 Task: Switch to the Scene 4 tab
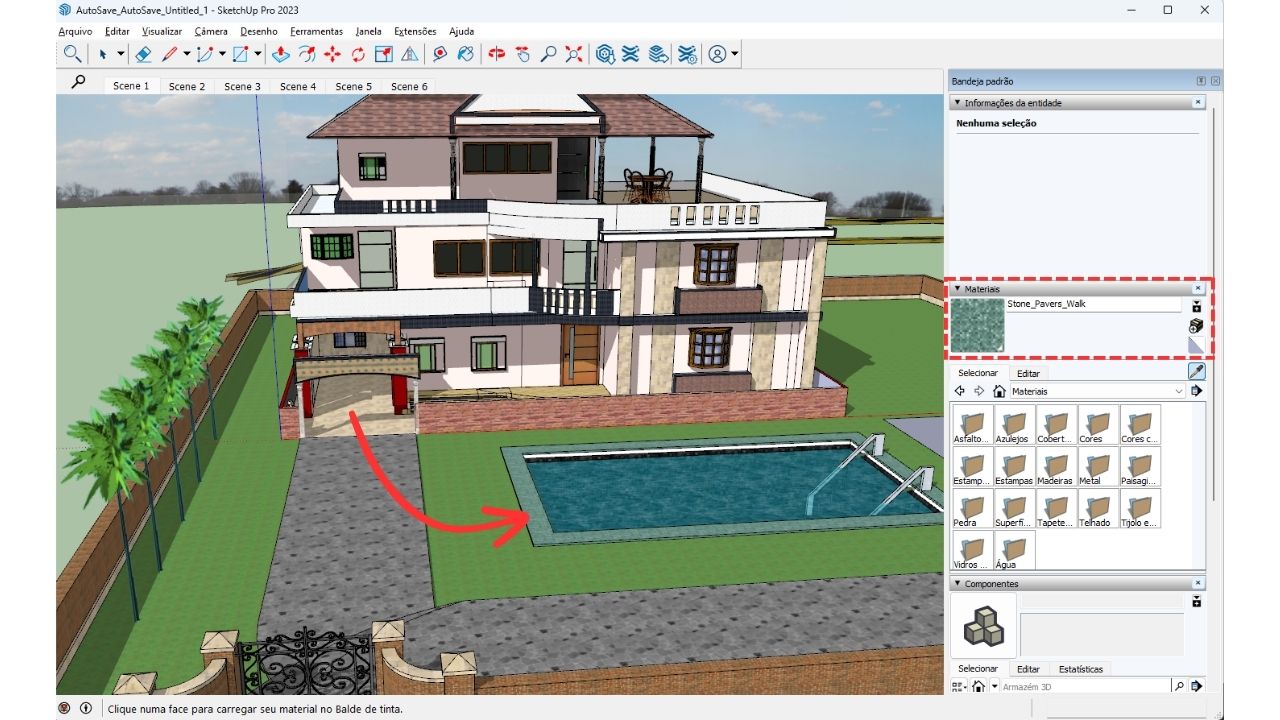(298, 86)
